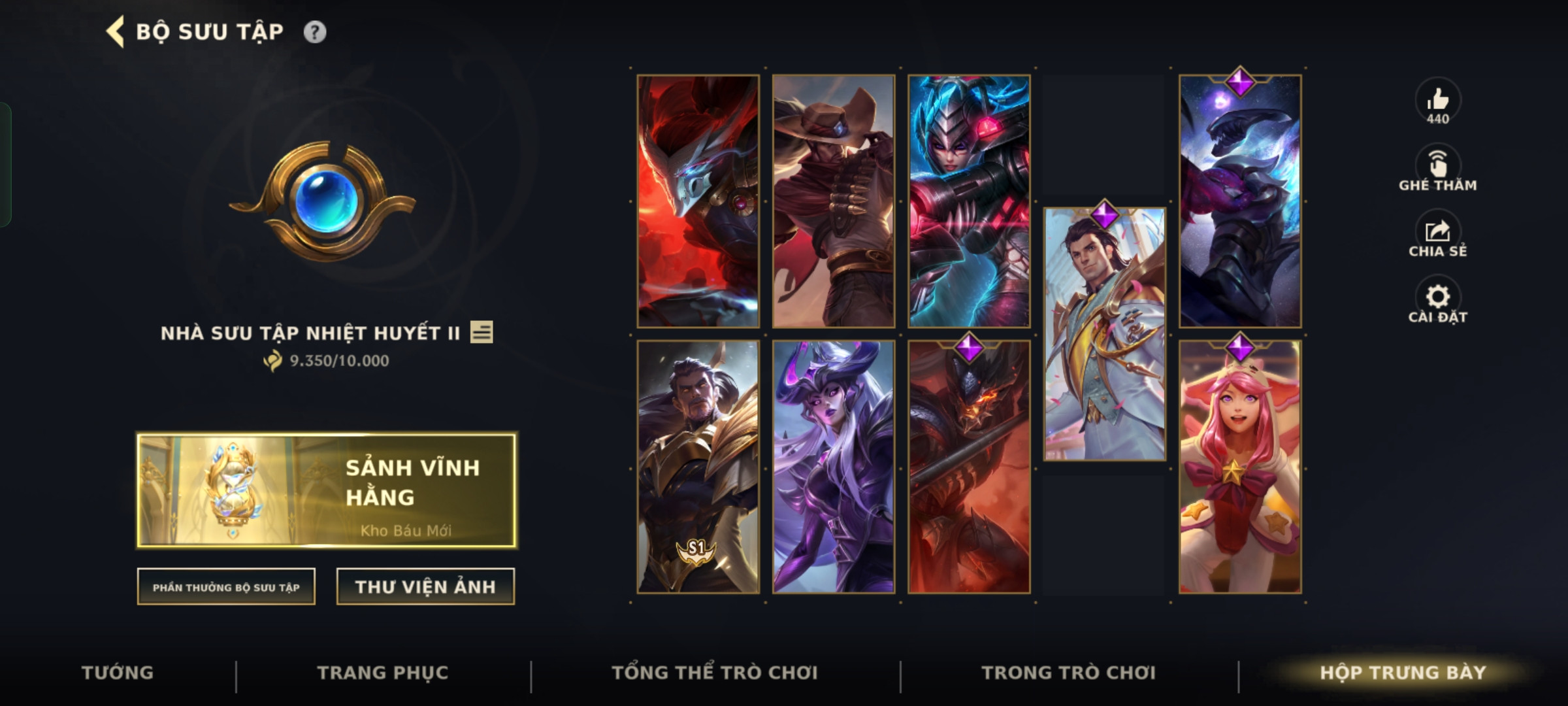Select the cowboy hat skin card

[834, 201]
